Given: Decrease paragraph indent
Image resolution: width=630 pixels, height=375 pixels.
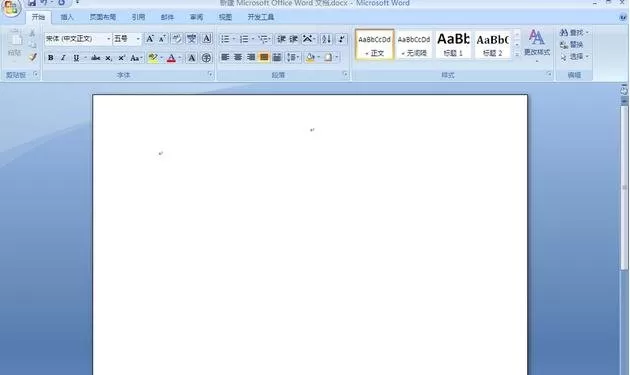Looking at the screenshot, I should 281,39.
